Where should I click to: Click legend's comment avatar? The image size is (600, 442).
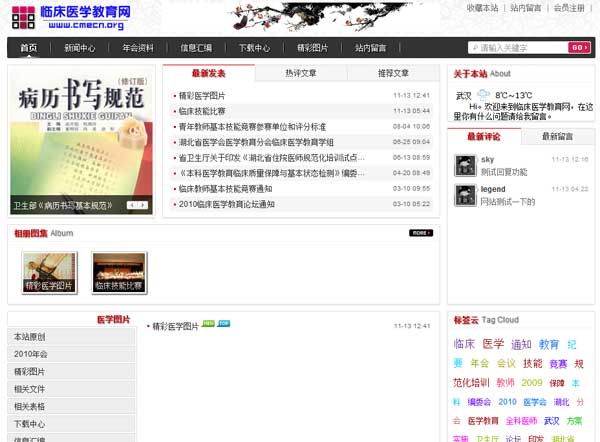(464, 194)
